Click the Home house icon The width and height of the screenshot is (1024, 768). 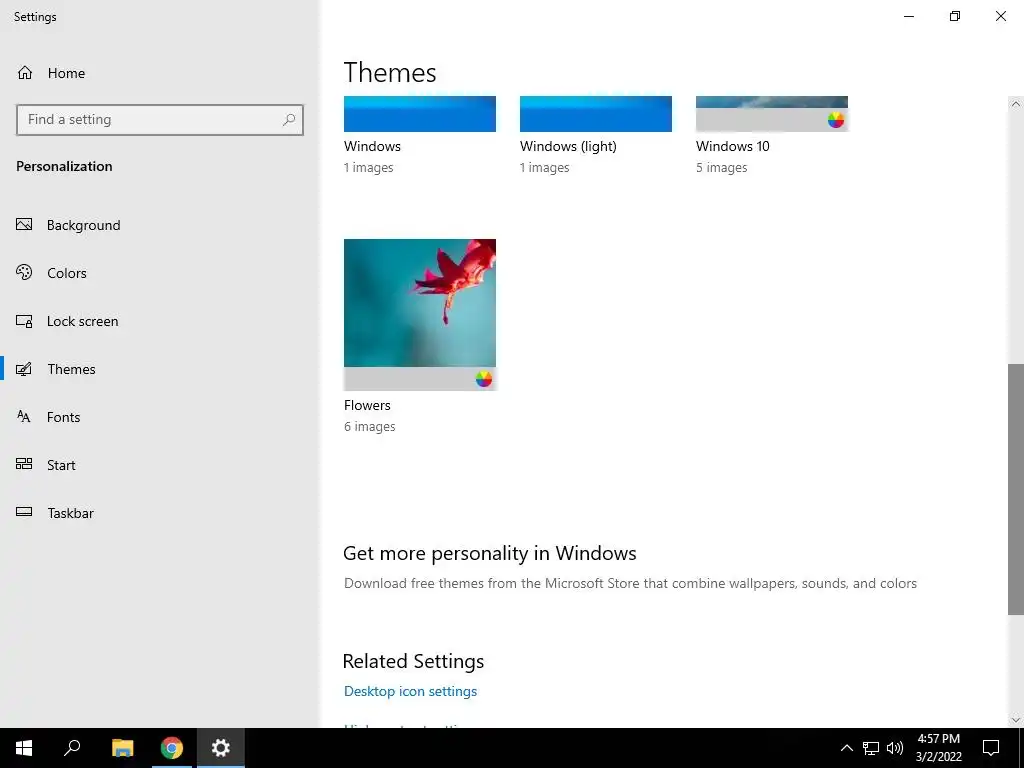tap(25, 72)
